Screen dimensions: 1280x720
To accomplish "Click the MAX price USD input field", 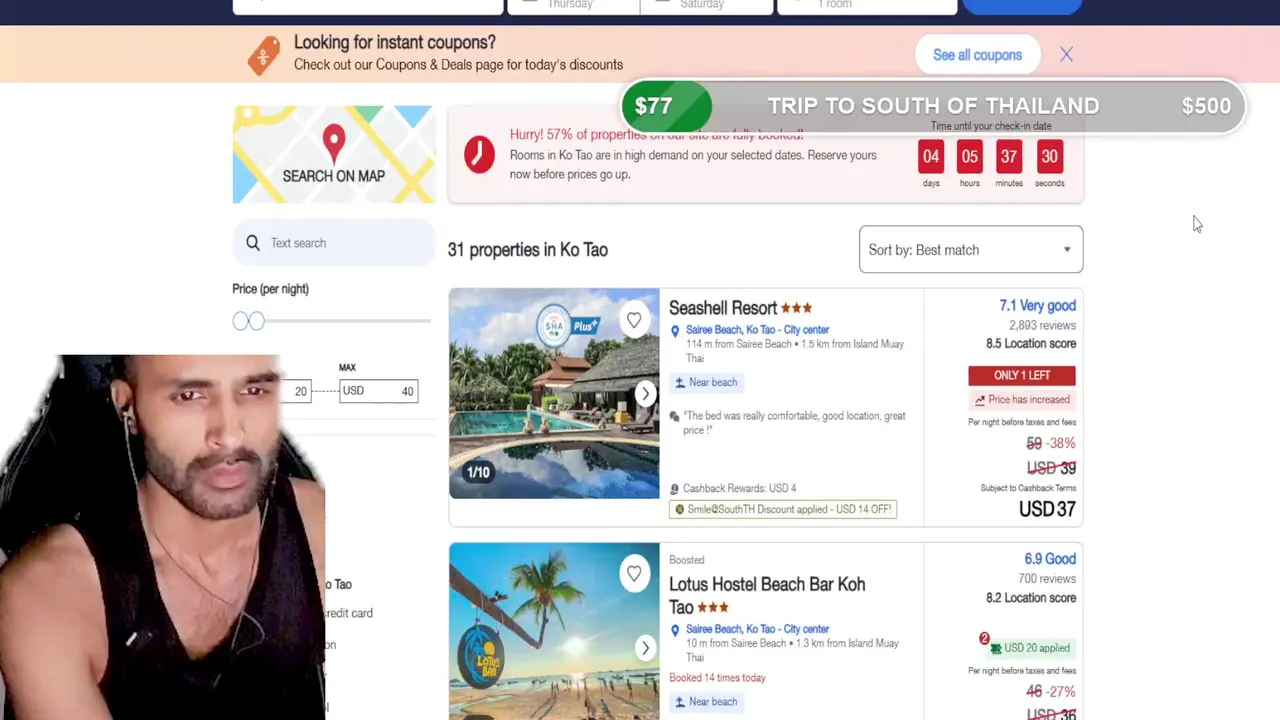I will [x=378, y=391].
